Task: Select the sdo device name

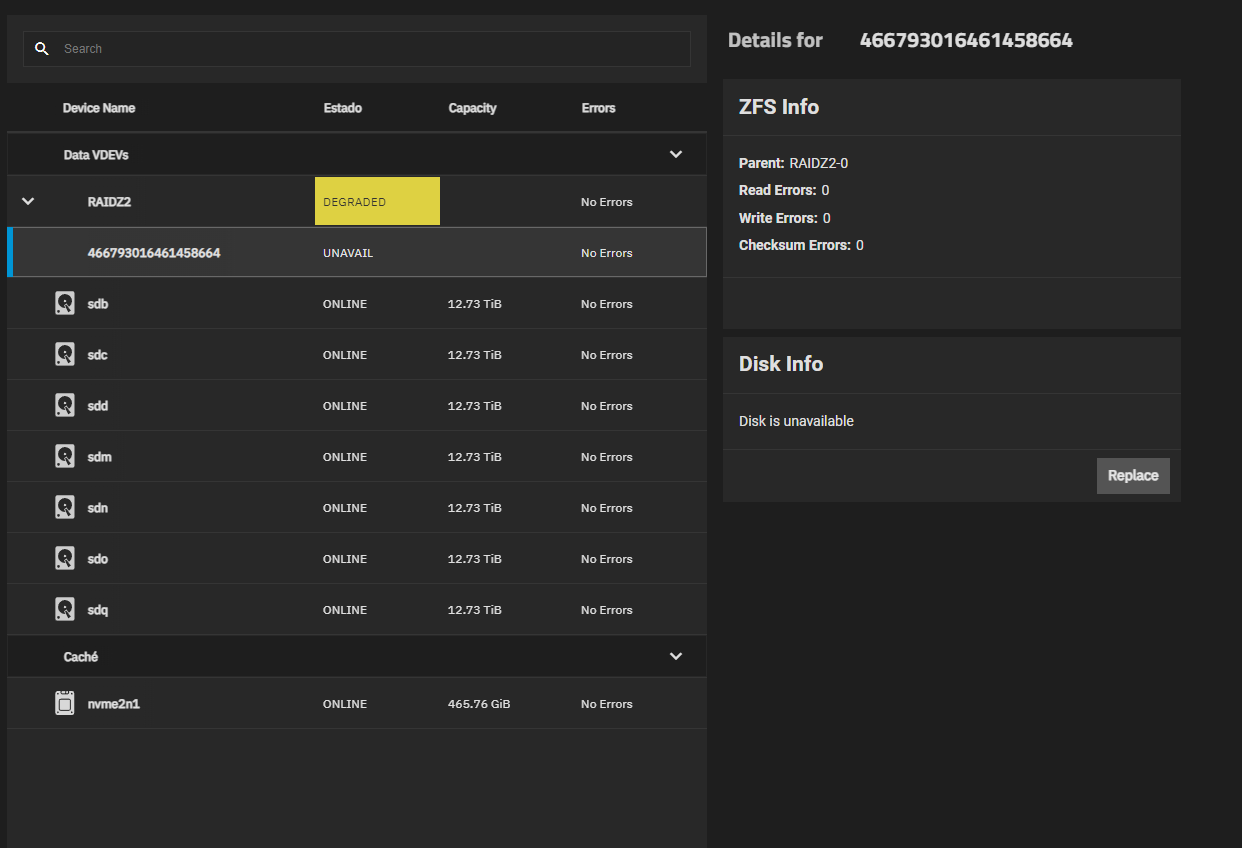Action: coord(98,559)
